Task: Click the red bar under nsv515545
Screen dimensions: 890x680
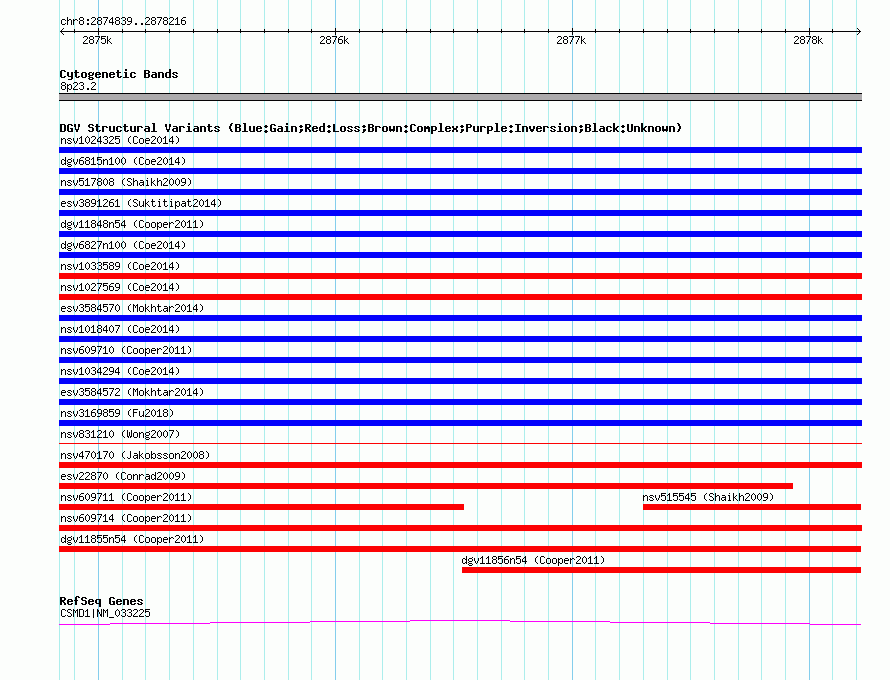Action: (x=752, y=507)
